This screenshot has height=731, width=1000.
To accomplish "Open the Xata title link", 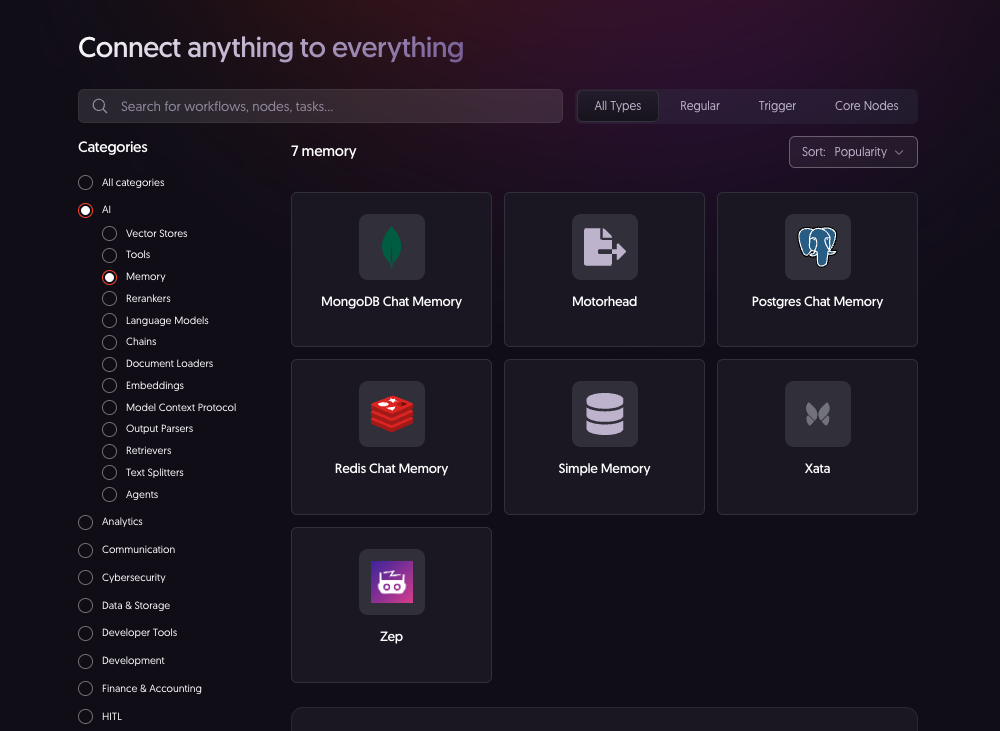I will coord(818,469).
